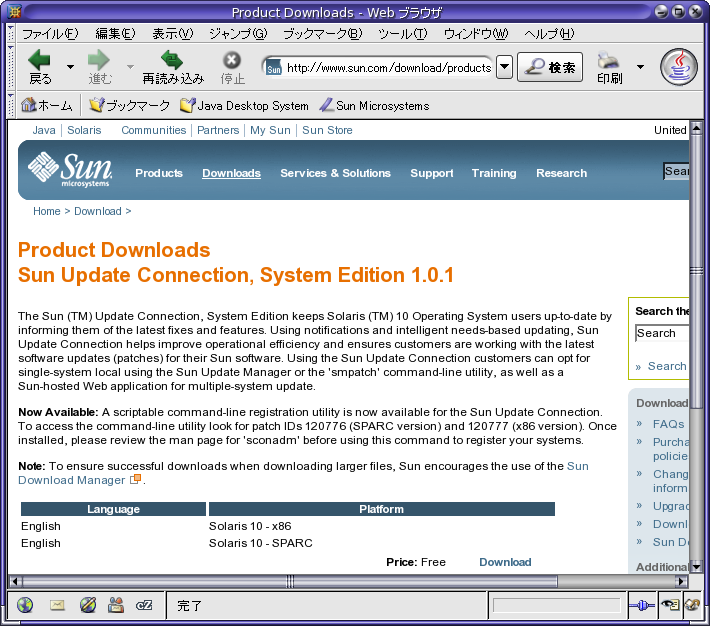The height and width of the screenshot is (626, 710).
Task: Open the ファイル(F) menu
Action: (50, 34)
